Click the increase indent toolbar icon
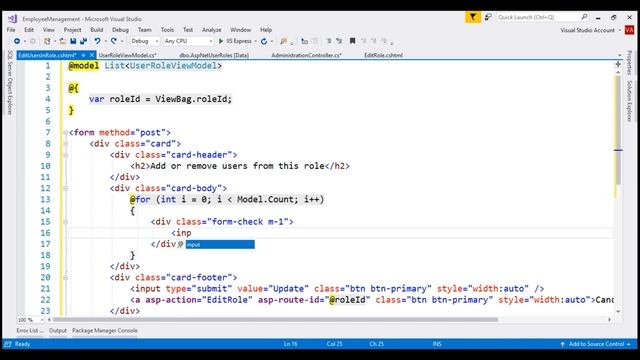640x360 pixels. [x=339, y=41]
